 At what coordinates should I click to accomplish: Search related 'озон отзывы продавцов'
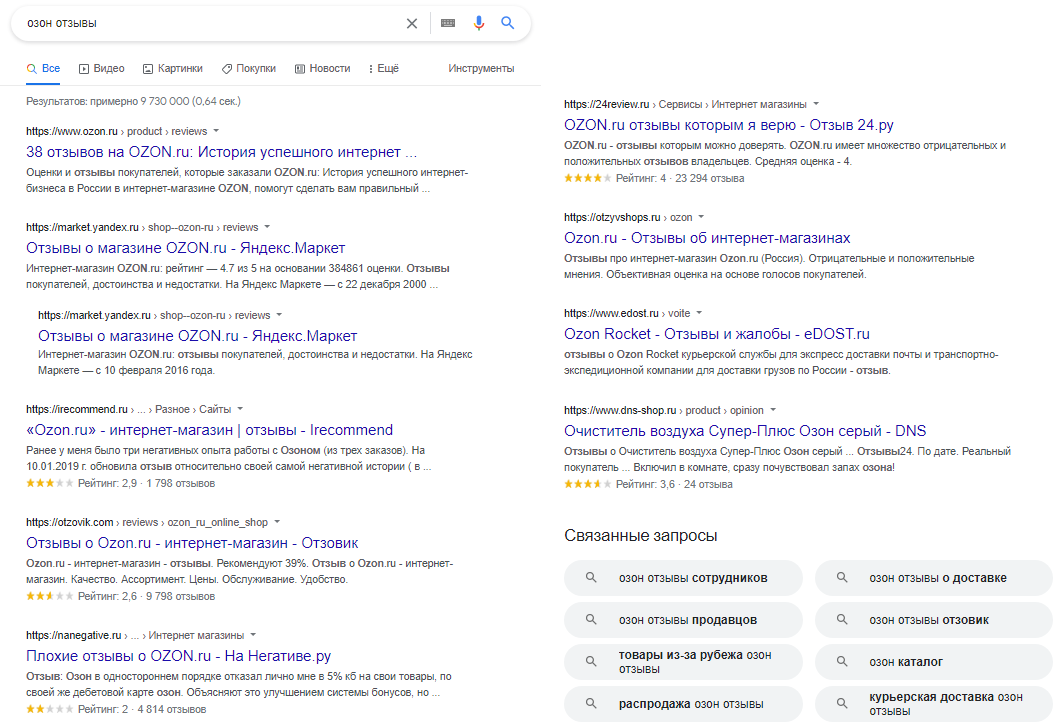(x=683, y=620)
